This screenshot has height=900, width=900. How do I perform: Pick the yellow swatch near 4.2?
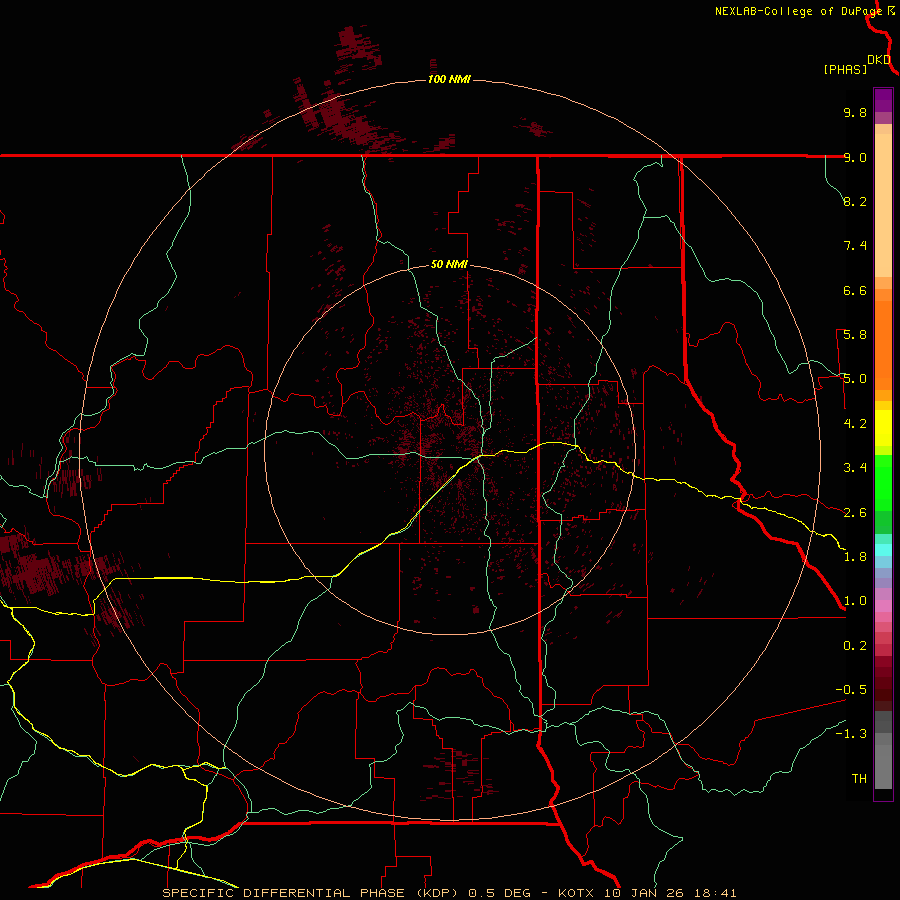coord(883,428)
